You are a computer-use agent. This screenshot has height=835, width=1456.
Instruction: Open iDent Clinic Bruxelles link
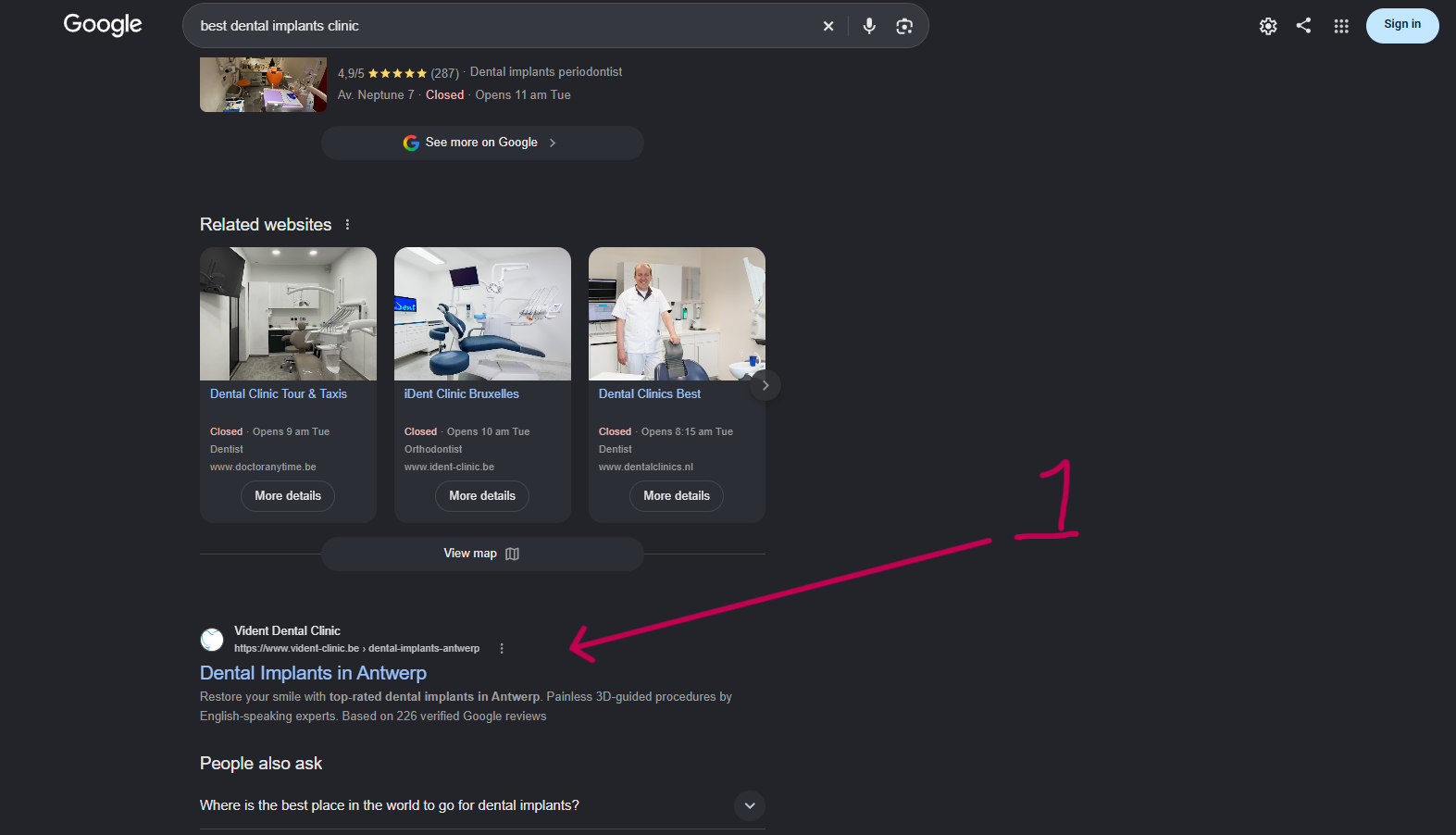pos(462,393)
